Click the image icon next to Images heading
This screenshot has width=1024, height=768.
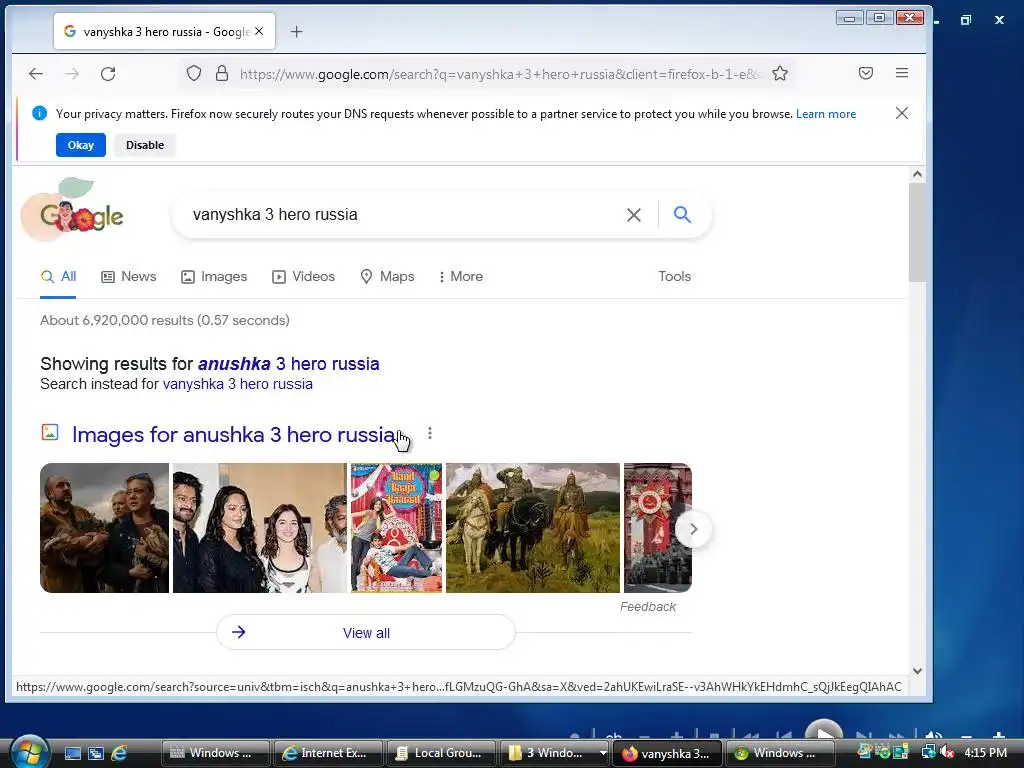(x=50, y=432)
